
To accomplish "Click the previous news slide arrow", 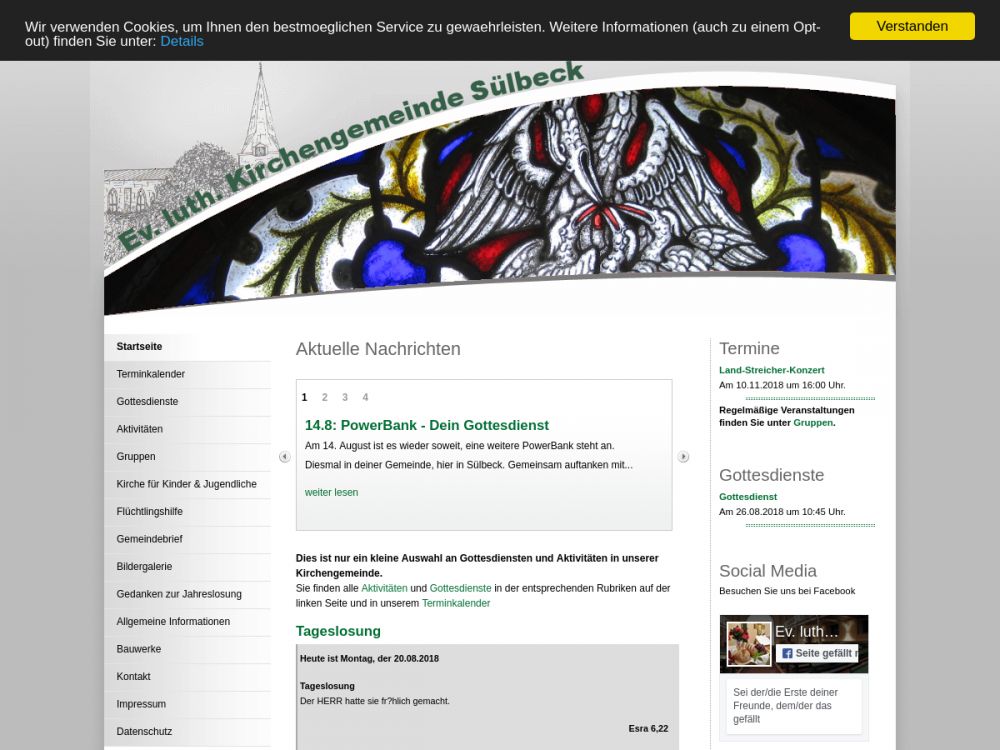I will coord(284,457).
